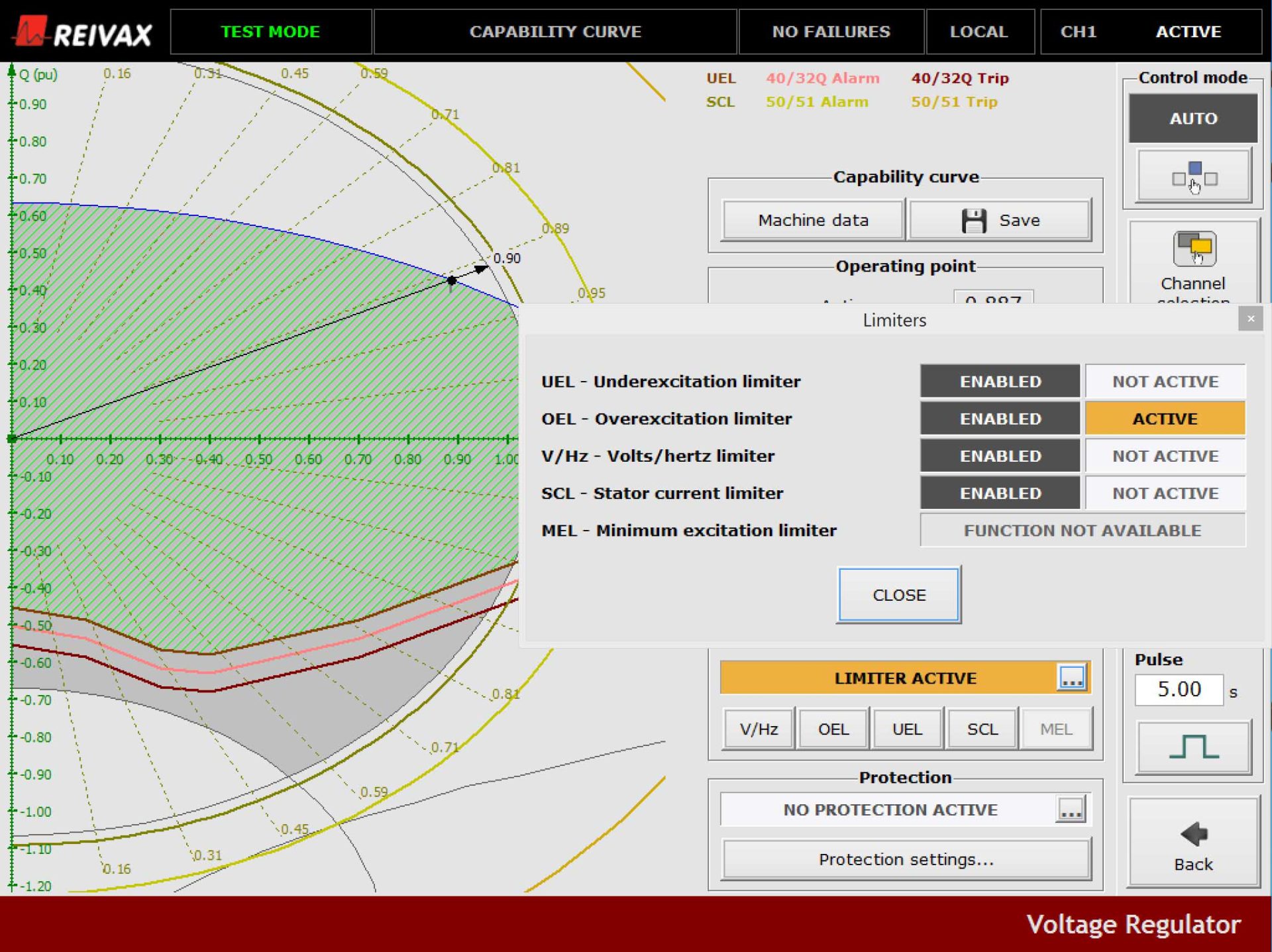Toggle OEL Overexcitation limiter ENABLED state
1272x952 pixels.
coord(1000,419)
